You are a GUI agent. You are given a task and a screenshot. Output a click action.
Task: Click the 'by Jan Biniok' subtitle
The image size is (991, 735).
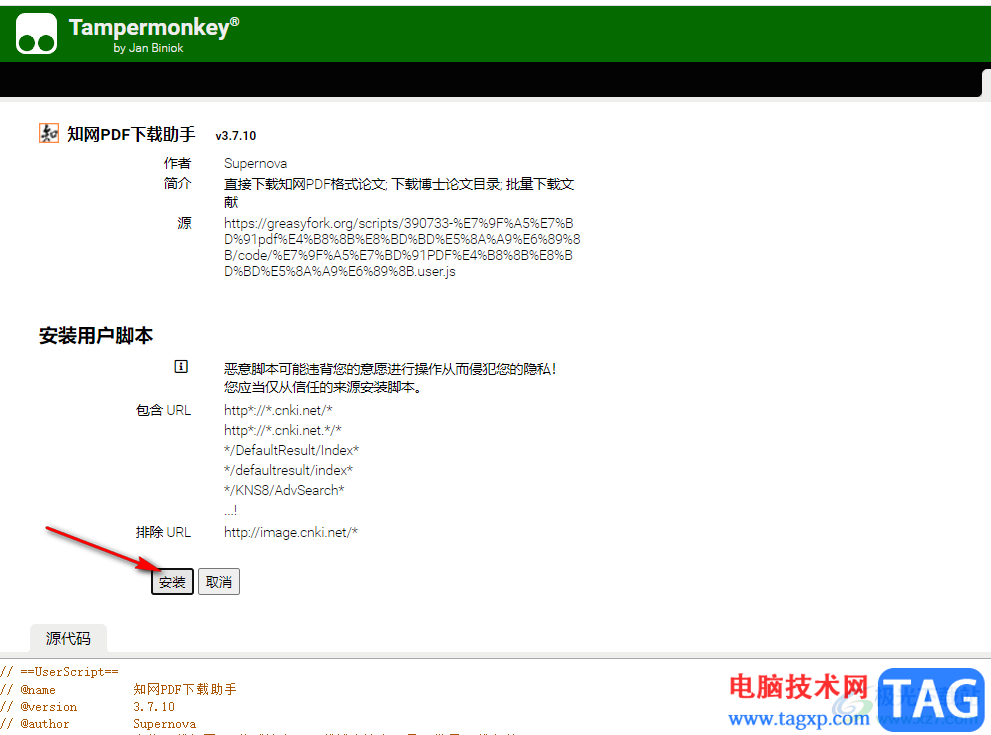click(149, 48)
